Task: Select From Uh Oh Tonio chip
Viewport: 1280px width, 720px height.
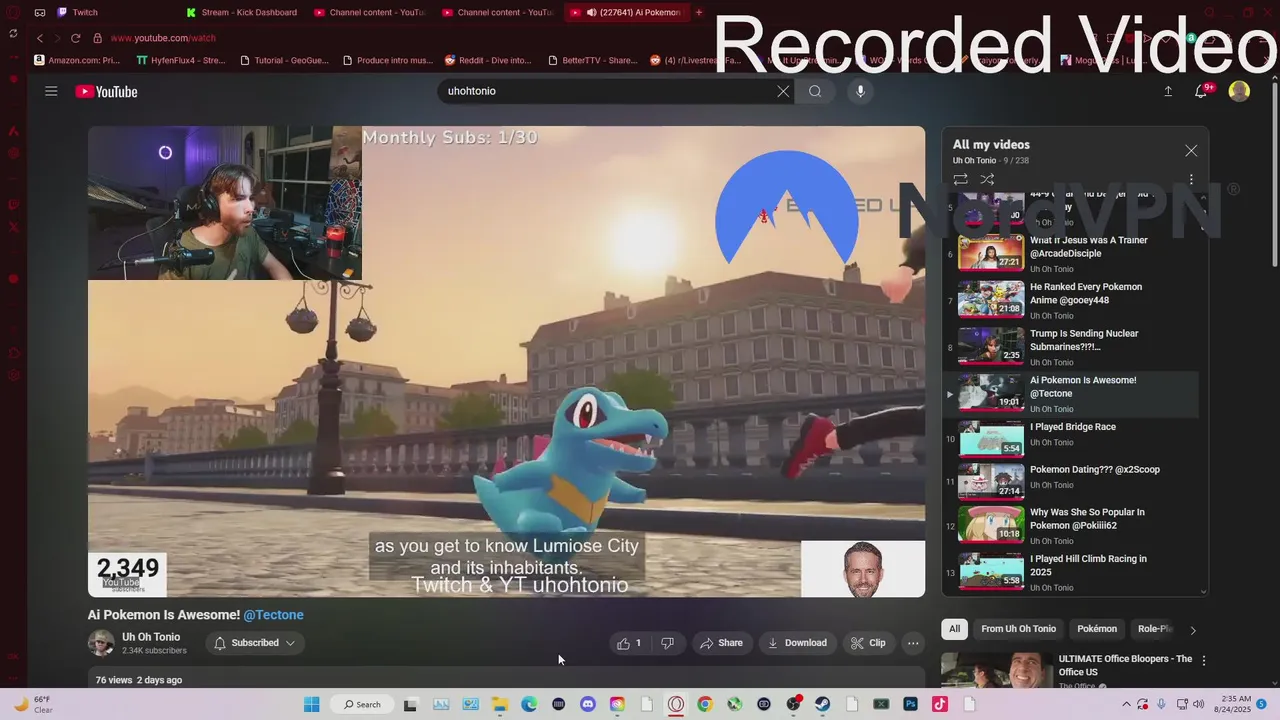Action: 1019,629
